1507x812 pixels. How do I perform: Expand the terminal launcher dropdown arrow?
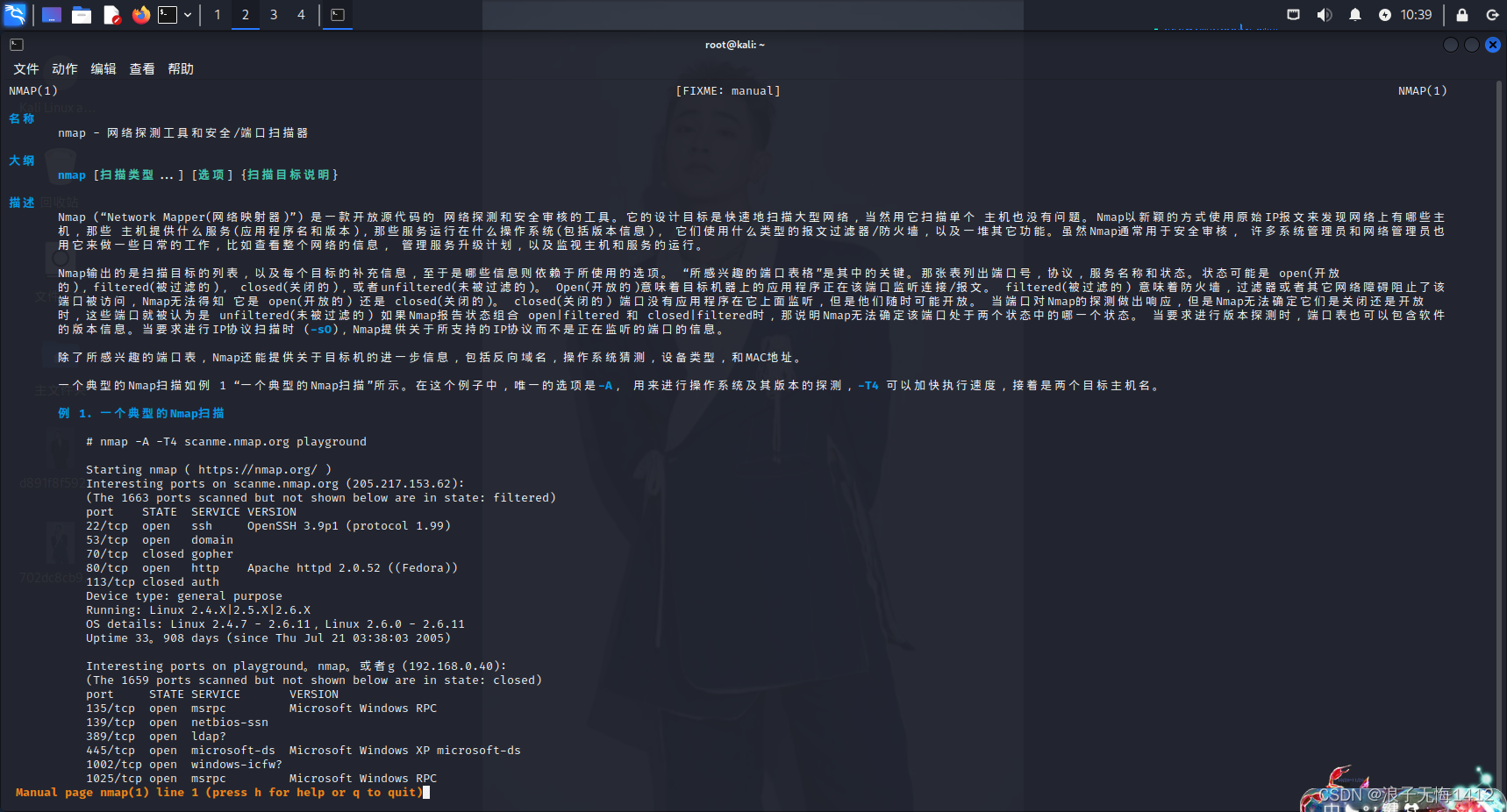tap(188, 15)
